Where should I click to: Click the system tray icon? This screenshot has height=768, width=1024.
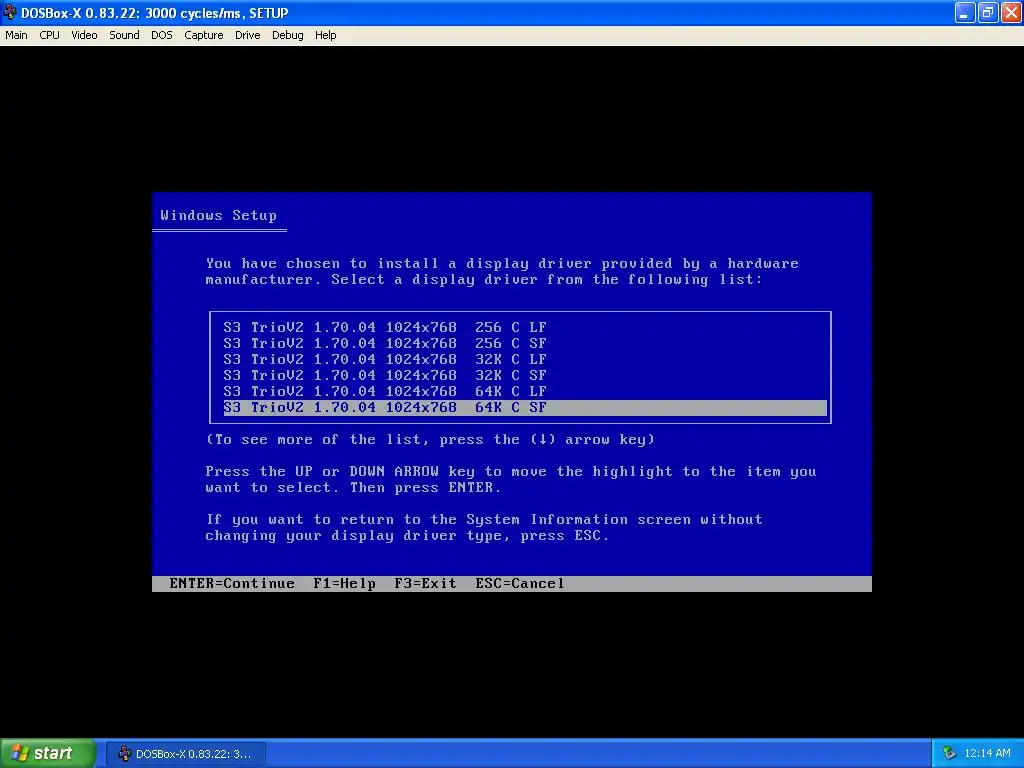tap(949, 754)
